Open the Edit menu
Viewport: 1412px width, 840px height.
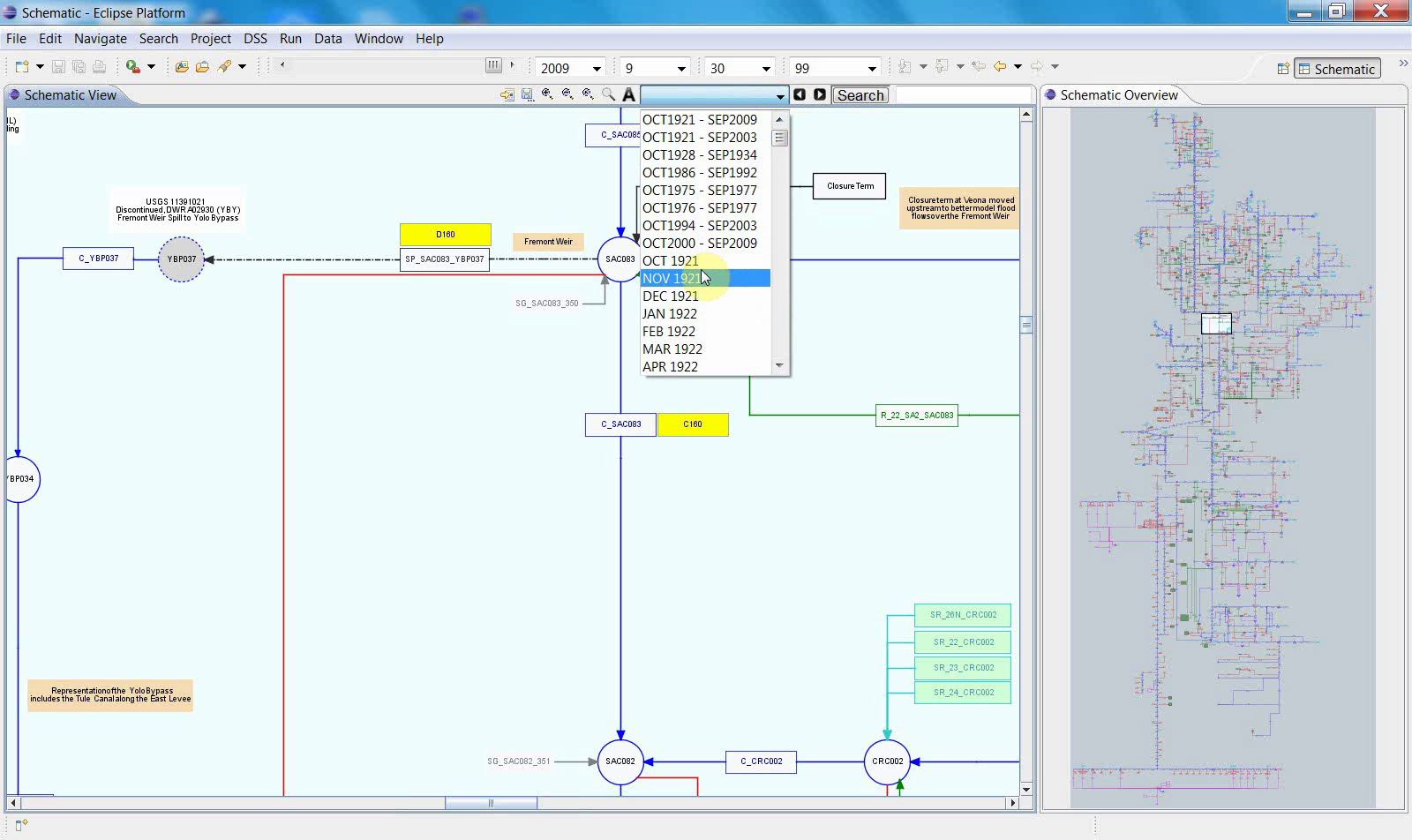coord(50,39)
